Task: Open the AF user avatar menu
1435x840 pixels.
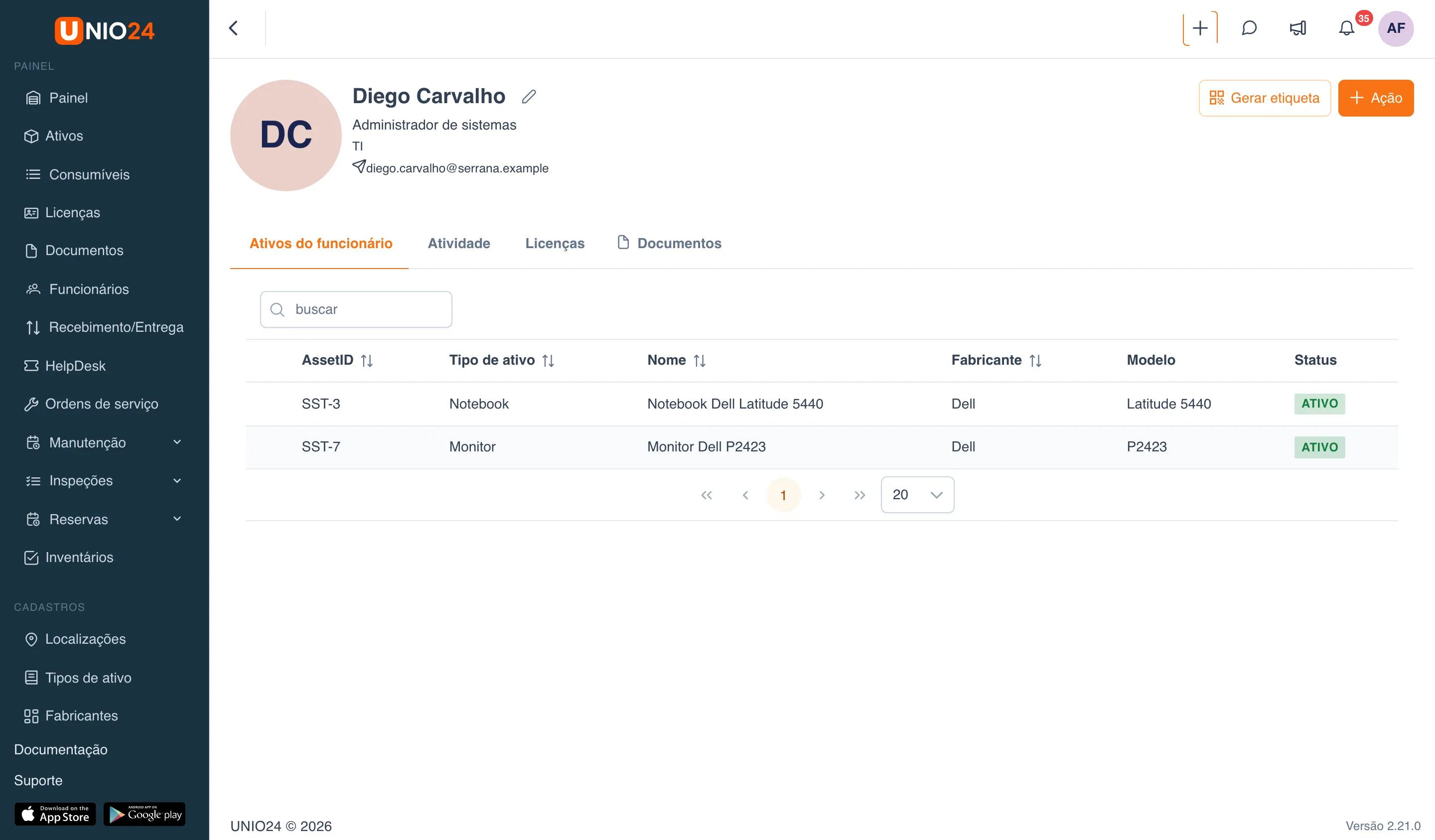Action: (1396, 28)
